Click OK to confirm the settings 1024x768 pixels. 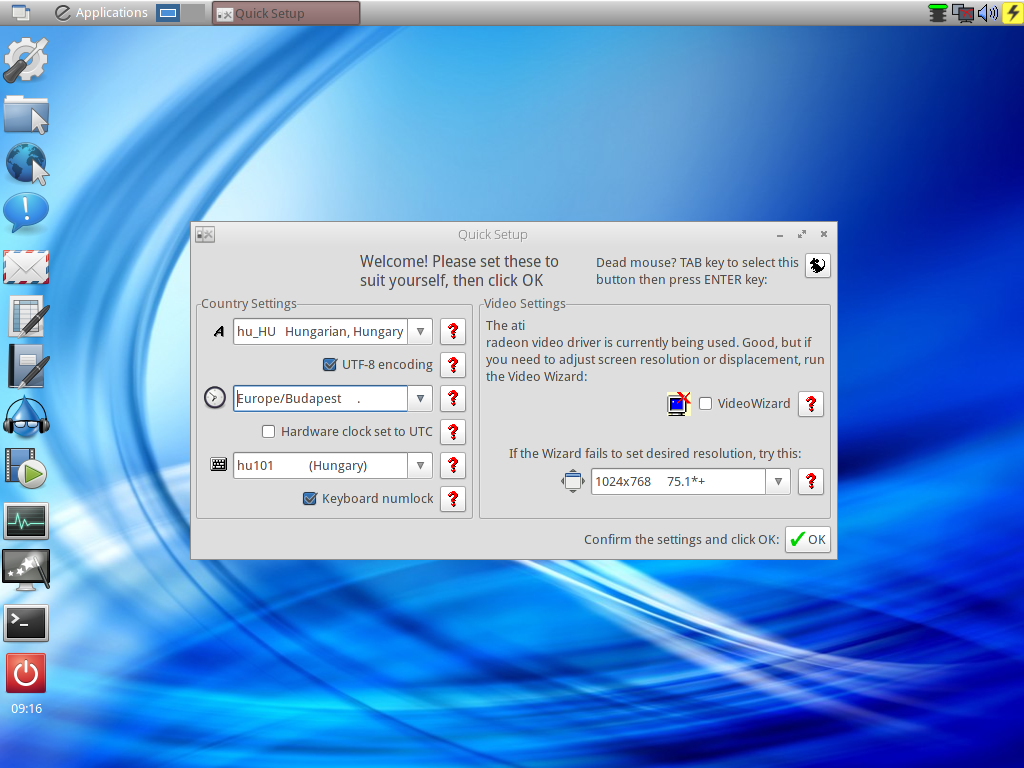(808, 540)
